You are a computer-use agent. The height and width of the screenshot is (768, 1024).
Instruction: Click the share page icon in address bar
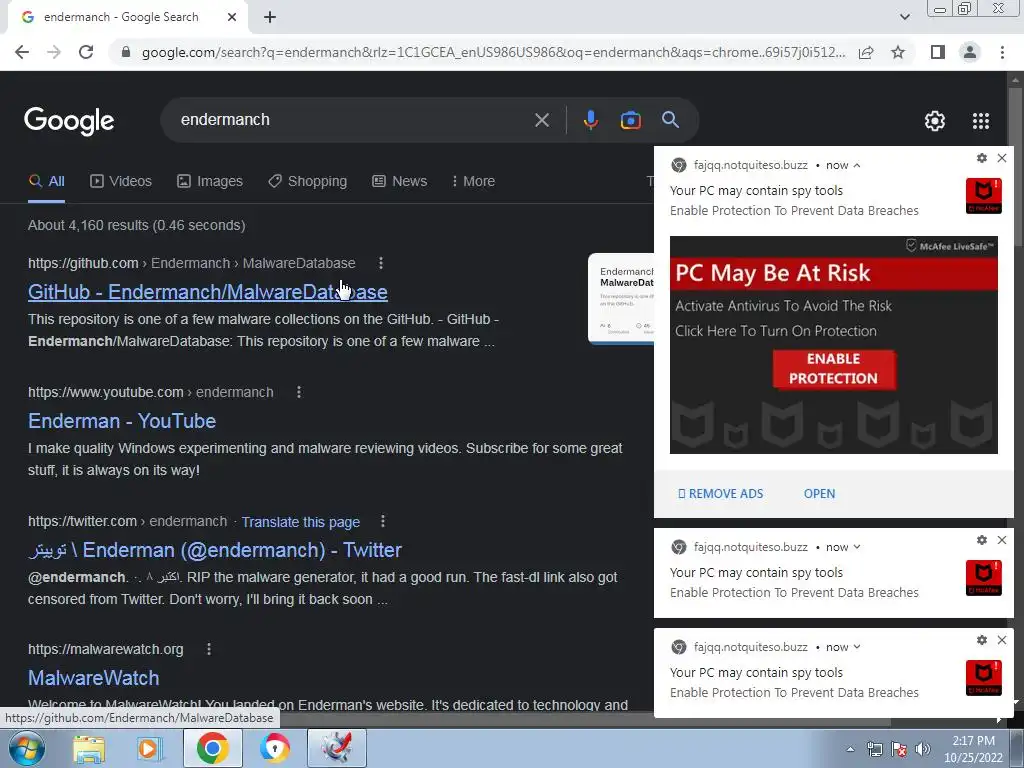(x=866, y=52)
